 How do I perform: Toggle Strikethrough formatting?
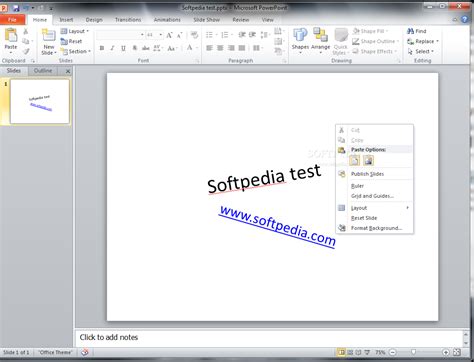146,48
